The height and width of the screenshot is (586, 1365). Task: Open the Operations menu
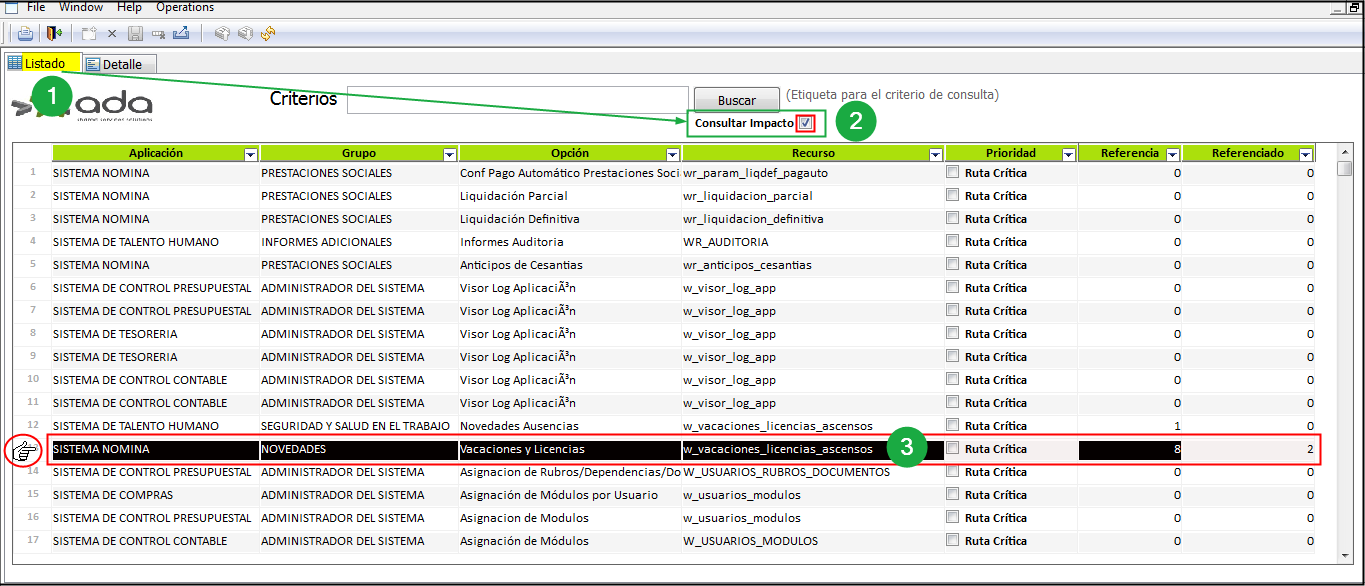185,7
